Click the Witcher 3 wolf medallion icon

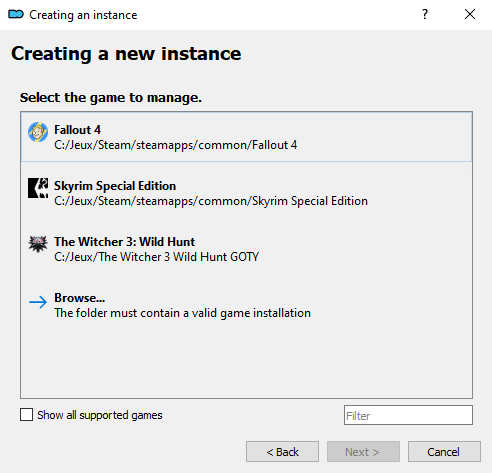pyautogui.click(x=38, y=244)
